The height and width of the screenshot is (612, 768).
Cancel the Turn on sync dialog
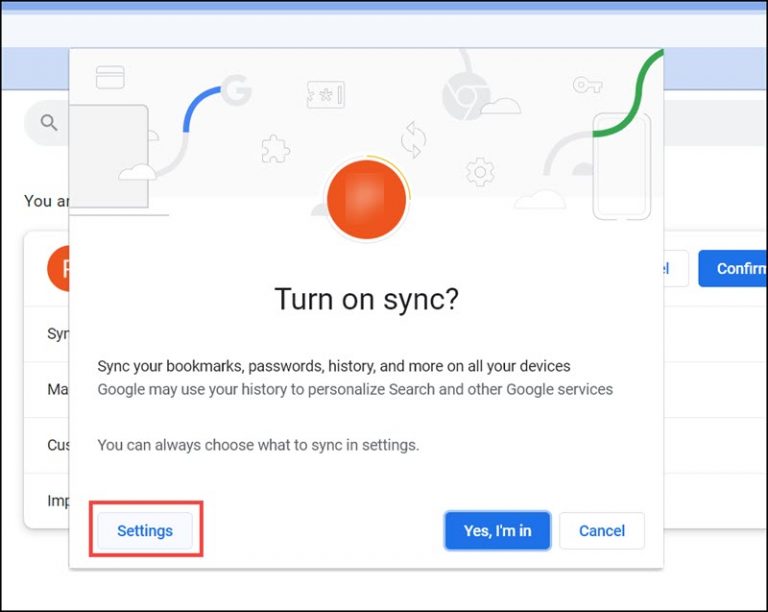pos(601,531)
